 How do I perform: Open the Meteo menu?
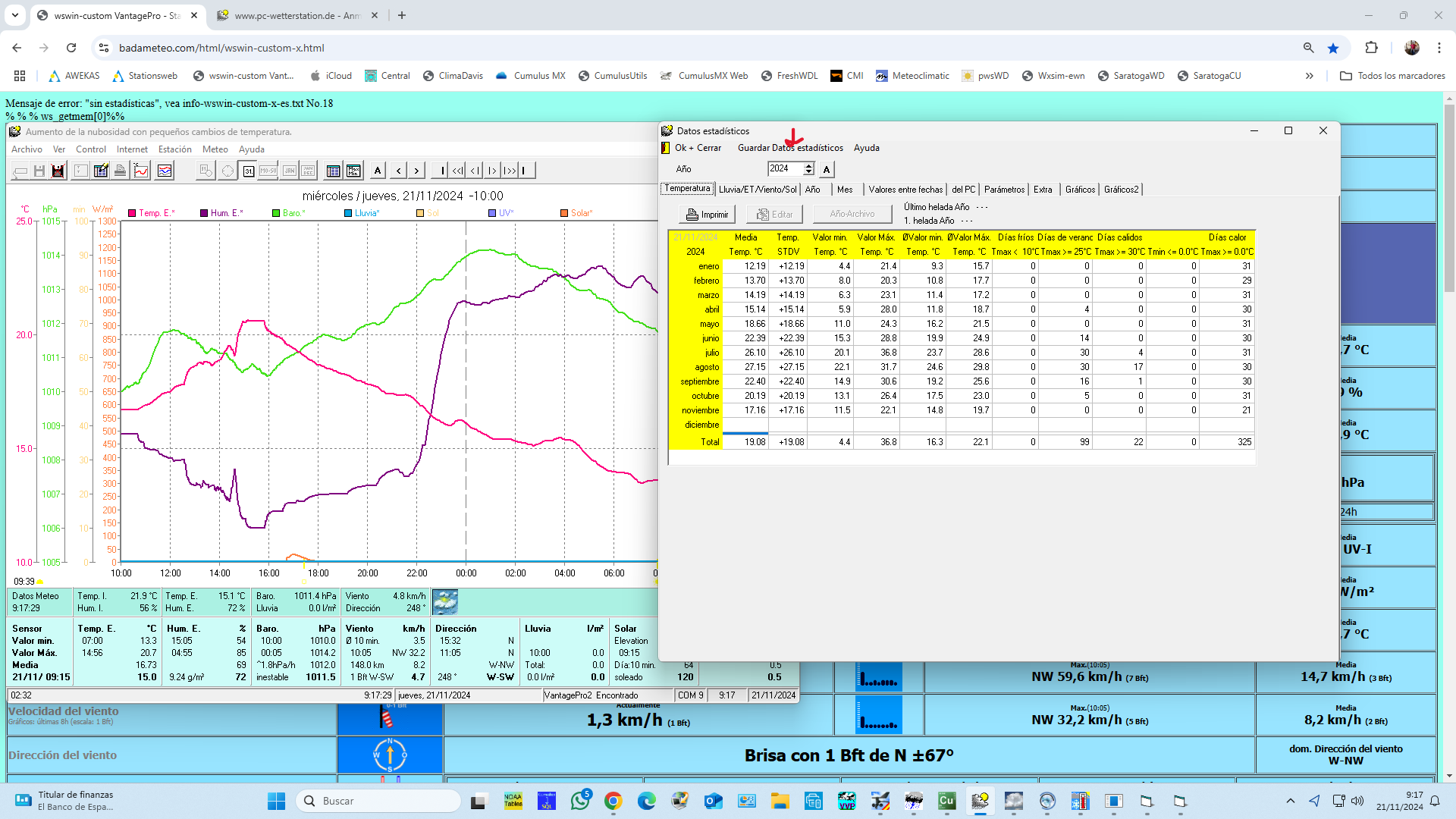point(215,149)
